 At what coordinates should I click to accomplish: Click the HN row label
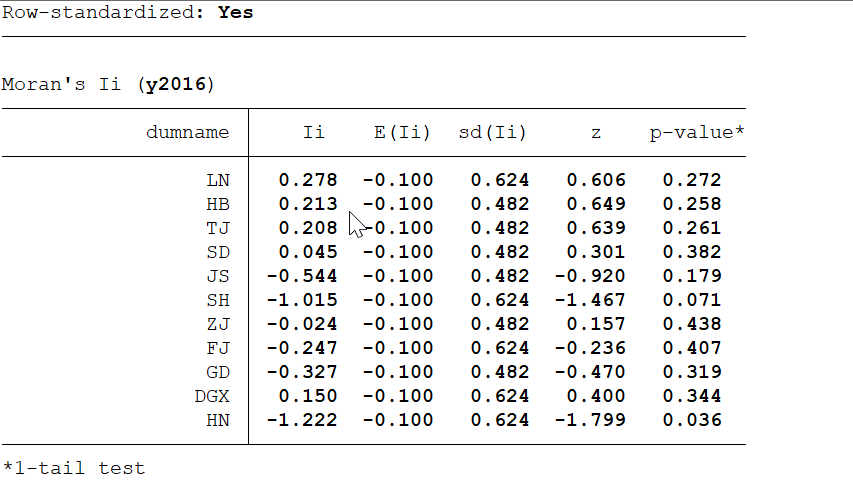(x=218, y=420)
